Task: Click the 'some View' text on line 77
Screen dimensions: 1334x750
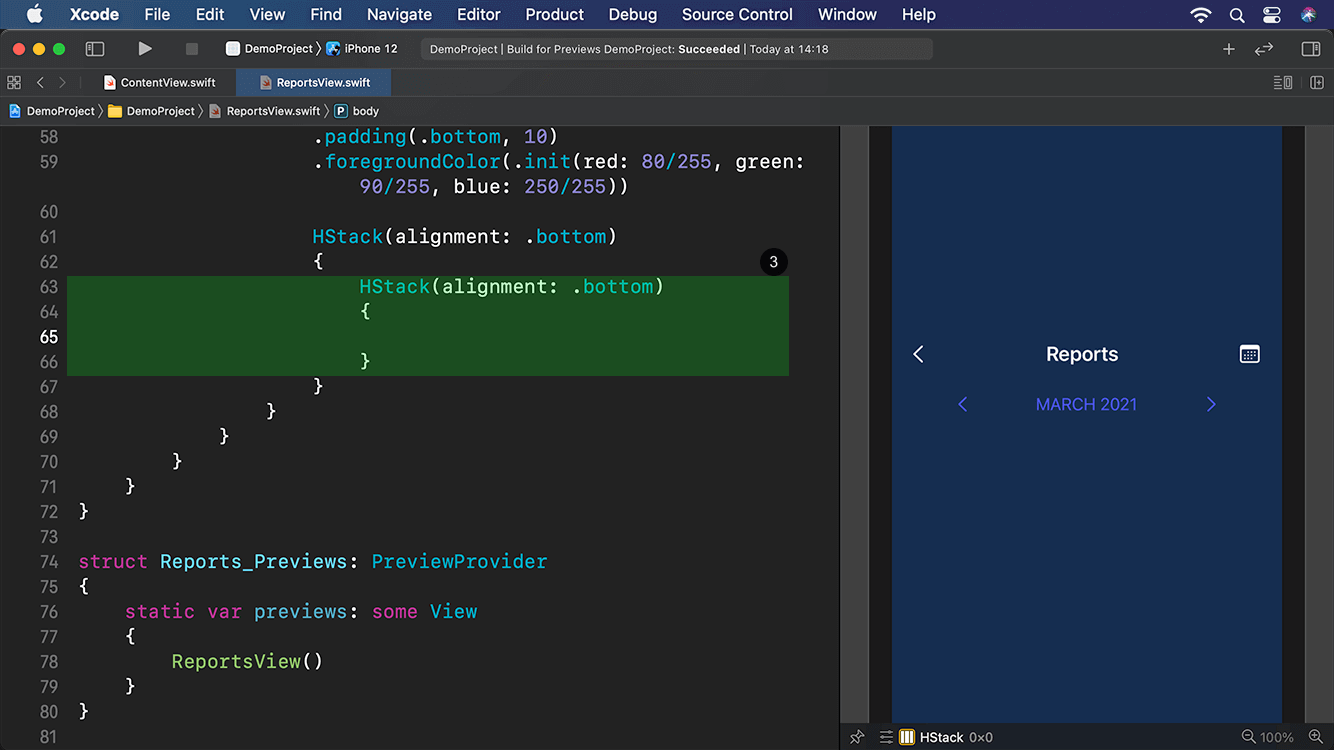Action: pos(424,611)
